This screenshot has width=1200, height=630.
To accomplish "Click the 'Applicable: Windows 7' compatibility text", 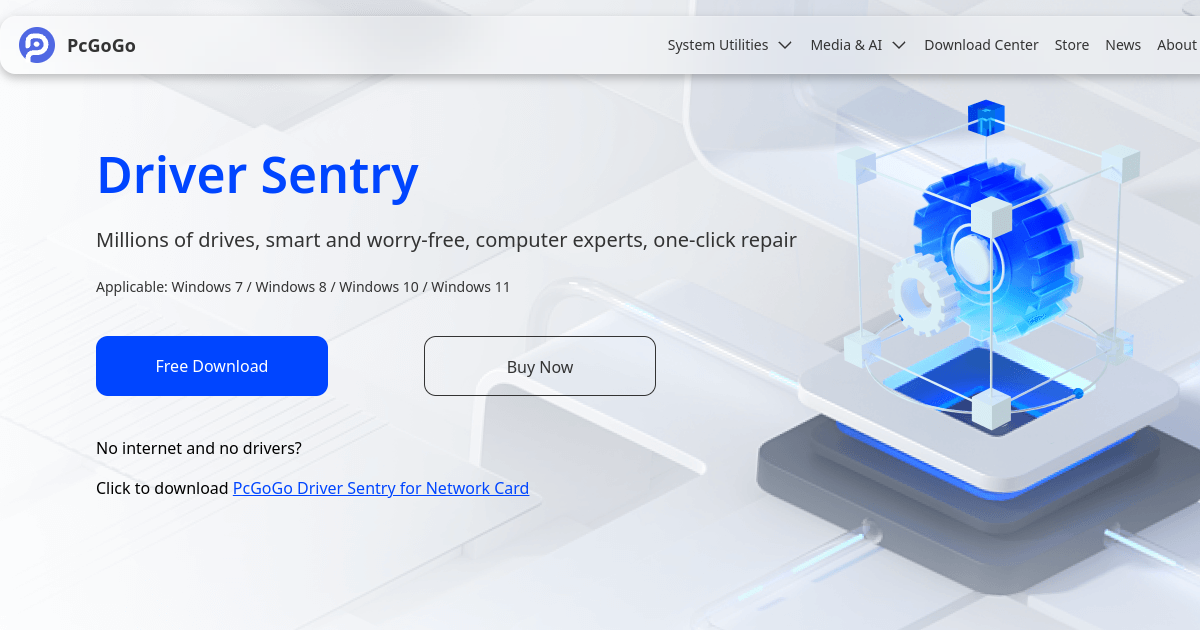I will pos(303,287).
